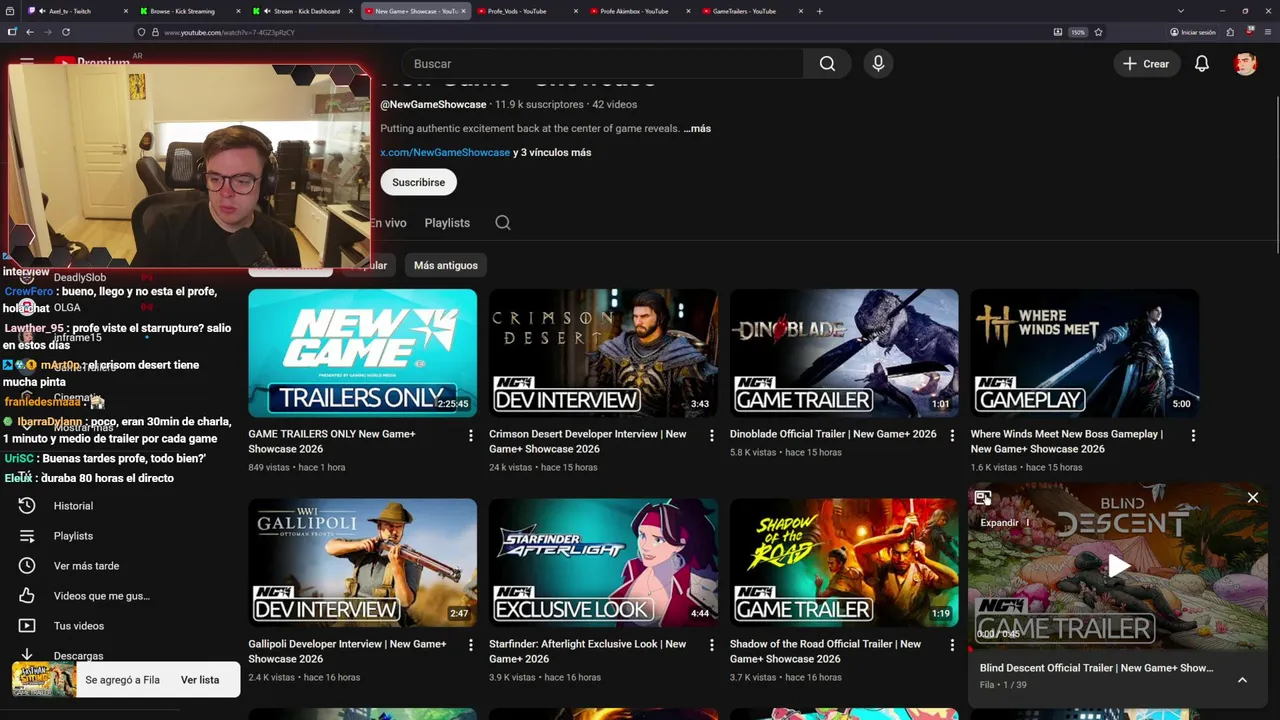Close the Blind Descent miniplayer
Screen dimensions: 1280x720
(1252, 497)
